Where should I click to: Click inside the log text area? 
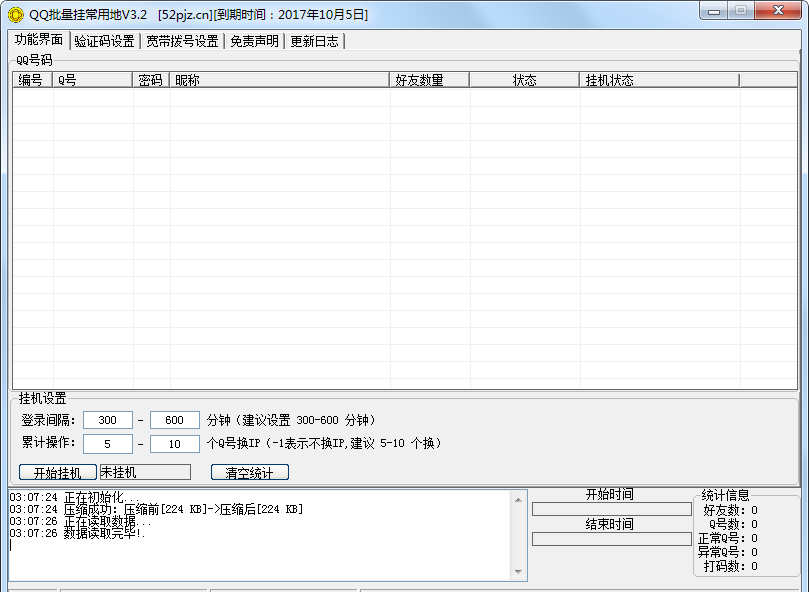(x=260, y=535)
